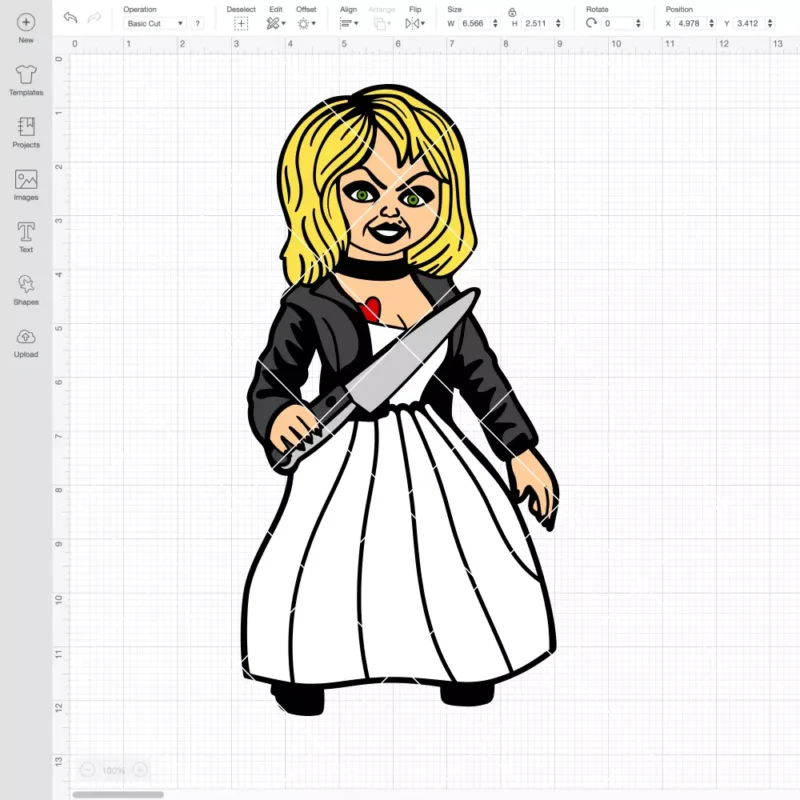This screenshot has width=800, height=800.
Task: Click the 100% zoom level label
Action: click(x=113, y=770)
